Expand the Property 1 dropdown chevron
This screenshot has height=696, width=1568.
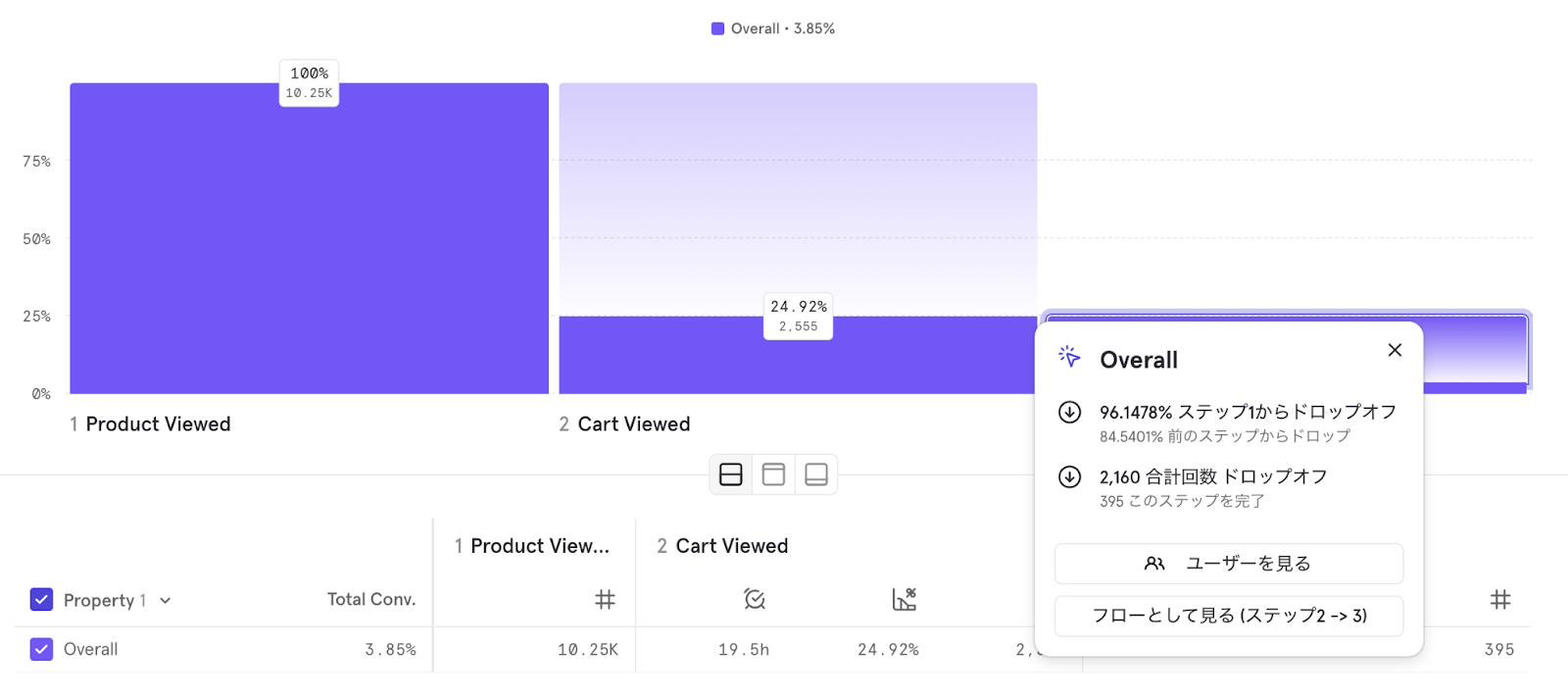(166, 600)
